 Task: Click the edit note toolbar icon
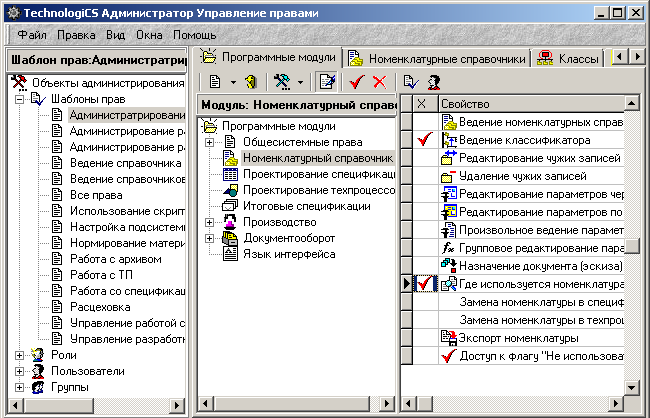327,82
